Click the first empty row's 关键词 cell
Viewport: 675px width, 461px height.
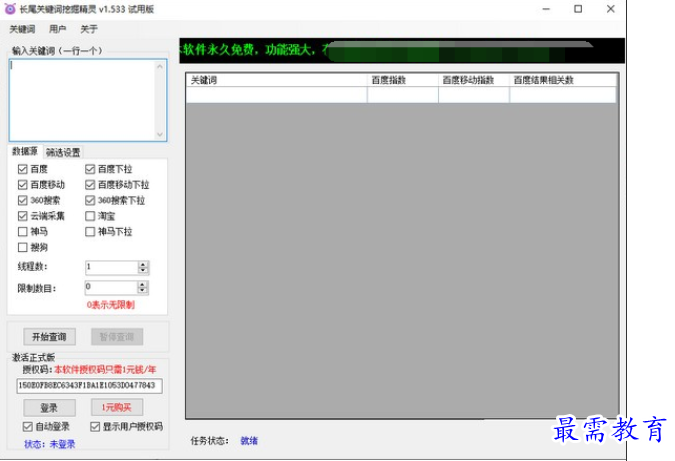tap(277, 95)
